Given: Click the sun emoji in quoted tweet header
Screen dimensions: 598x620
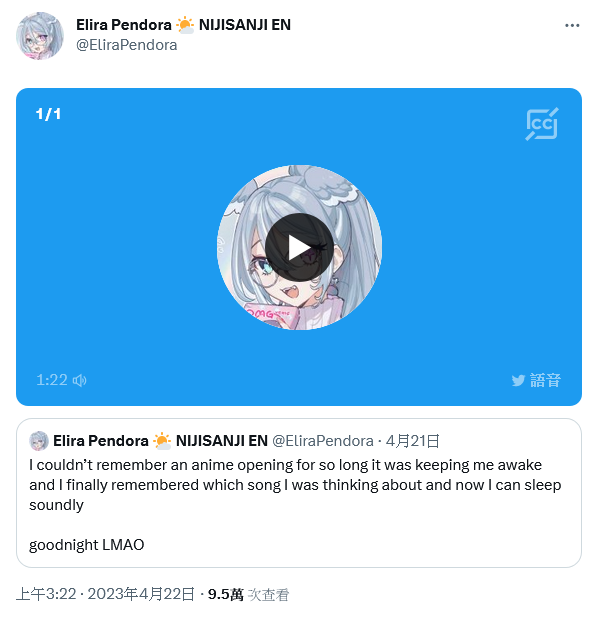Looking at the screenshot, I should [x=162, y=441].
